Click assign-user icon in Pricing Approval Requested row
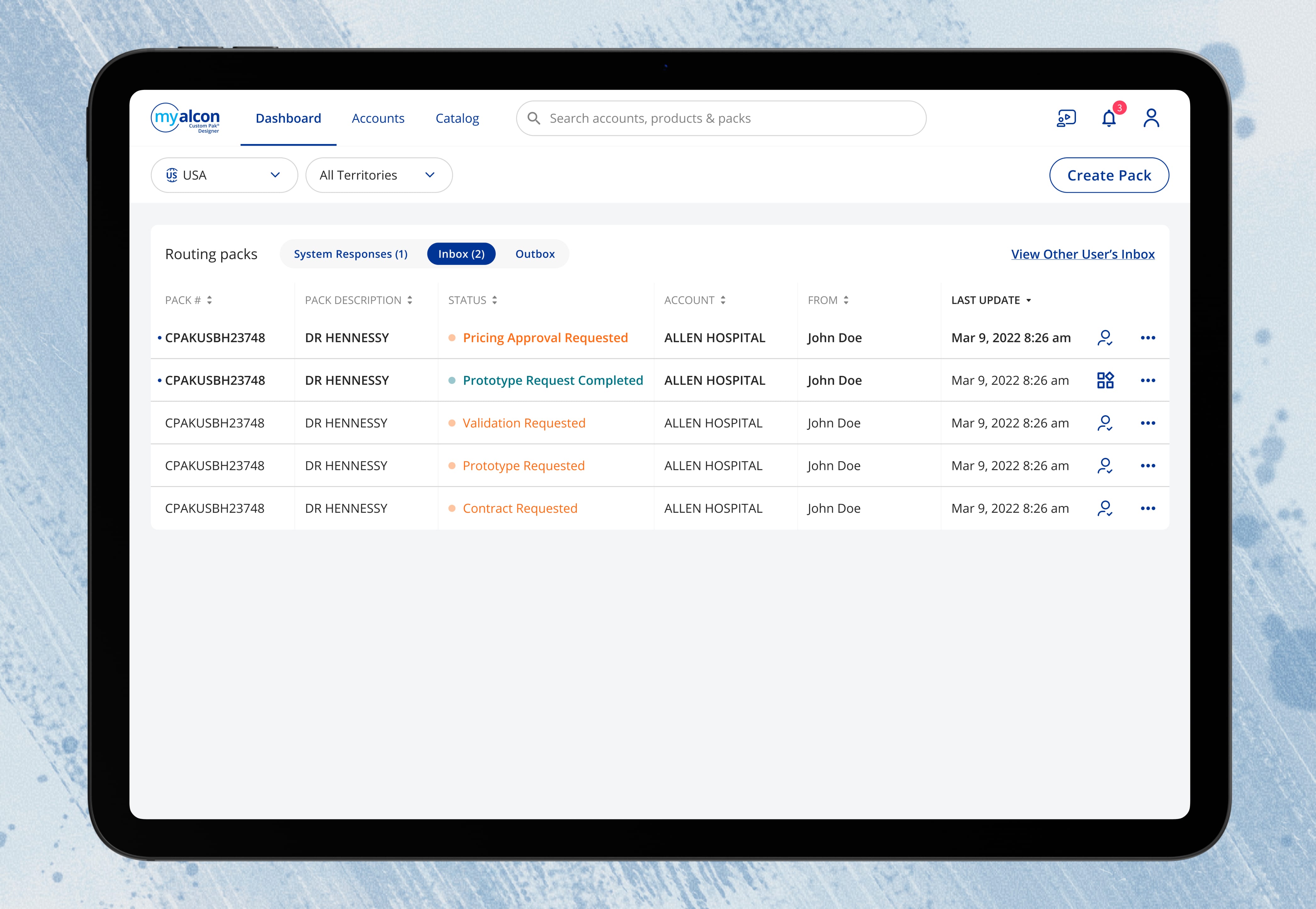 click(x=1105, y=338)
